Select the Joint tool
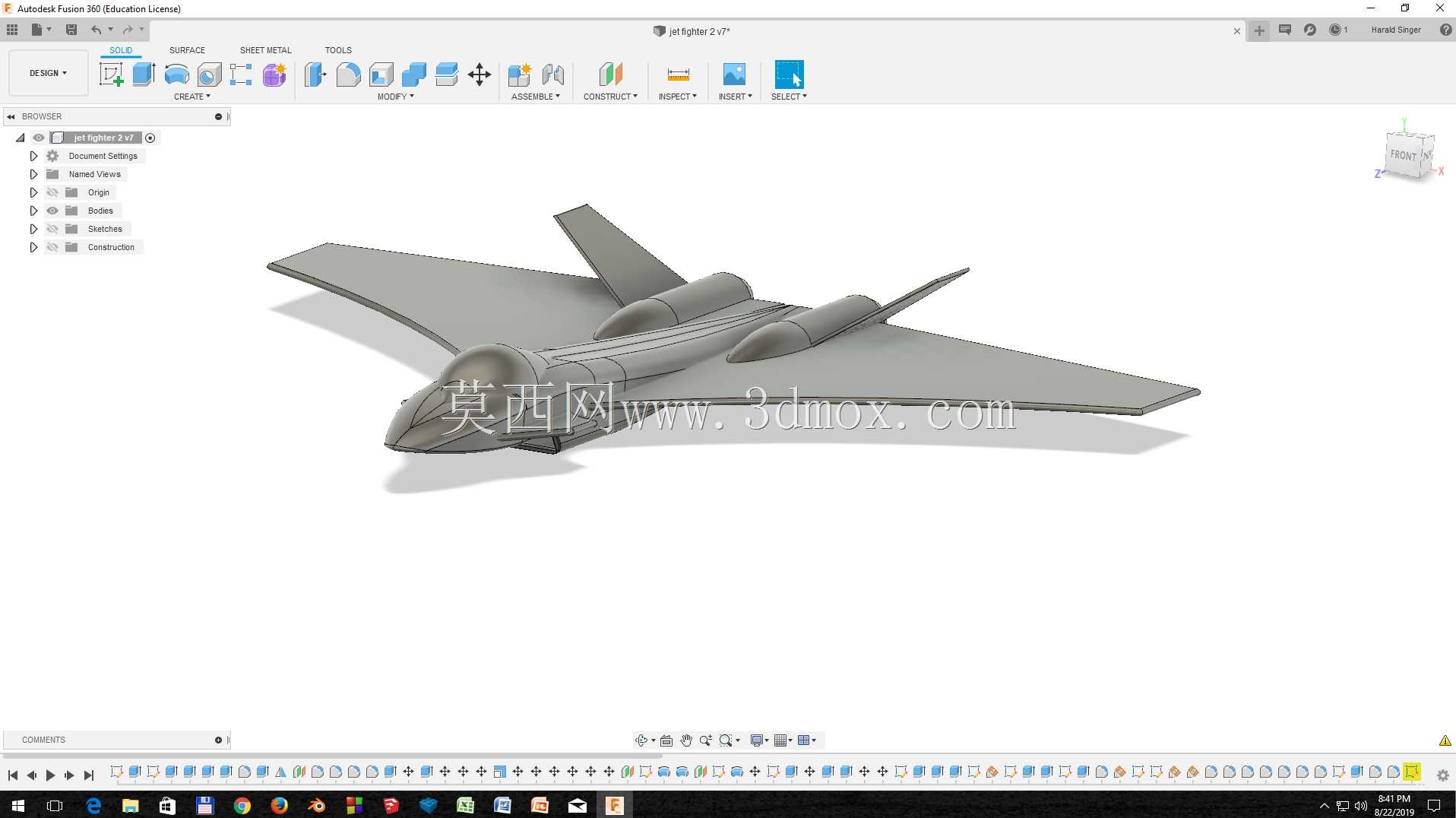1456x818 pixels. [553, 75]
